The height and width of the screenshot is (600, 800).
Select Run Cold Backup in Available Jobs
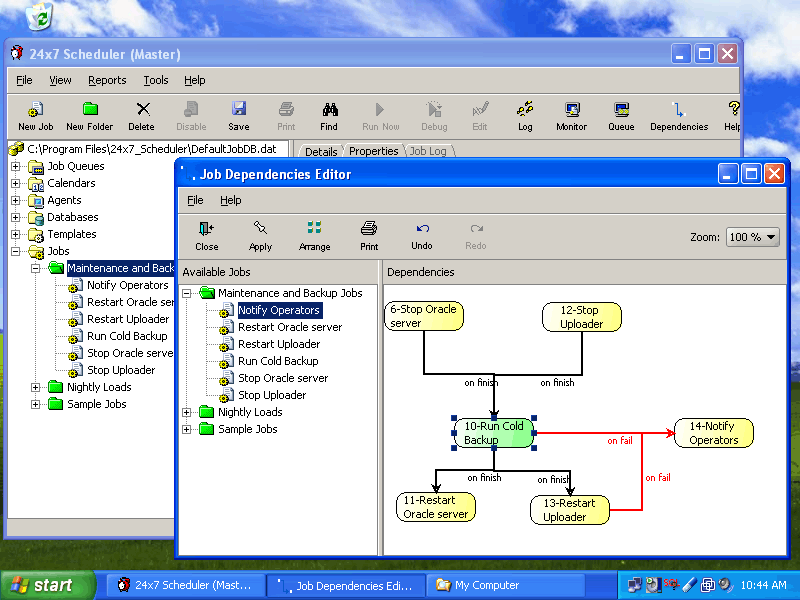pyautogui.click(x=278, y=361)
